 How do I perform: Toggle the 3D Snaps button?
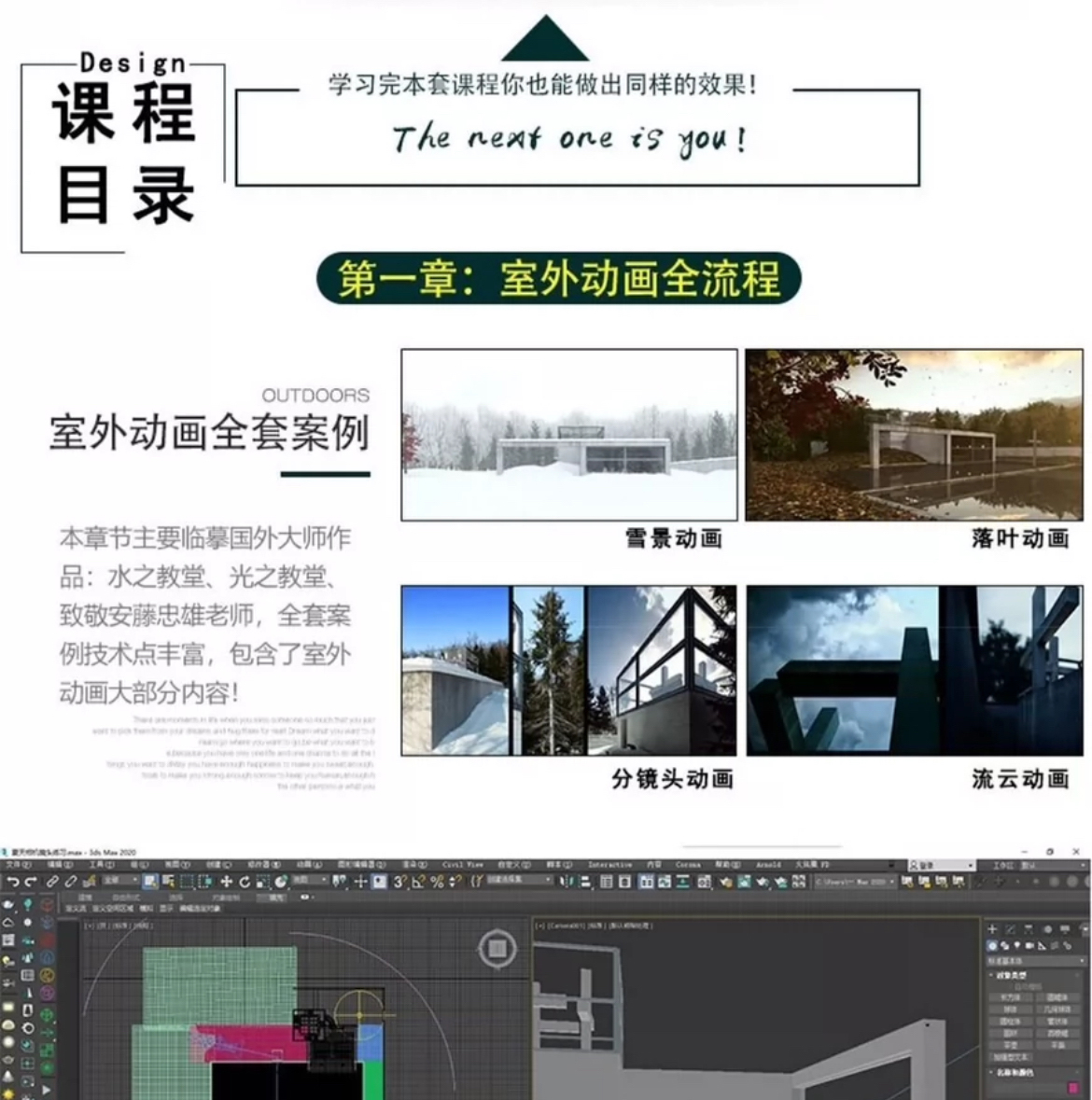click(x=399, y=881)
